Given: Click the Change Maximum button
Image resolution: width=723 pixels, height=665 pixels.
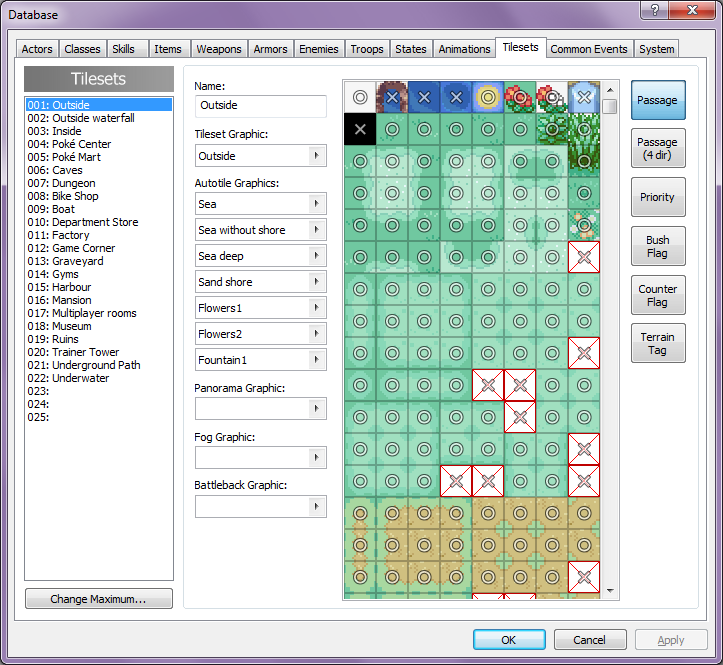Looking at the screenshot, I should coord(99,599).
